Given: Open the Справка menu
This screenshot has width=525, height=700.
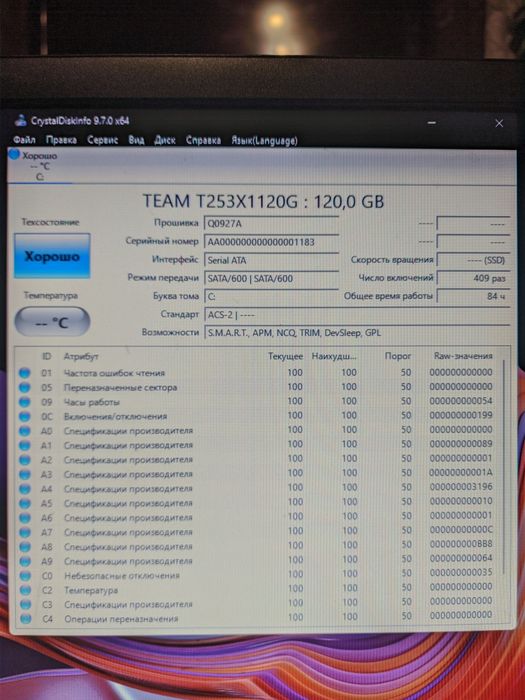Looking at the screenshot, I should pos(203,140).
